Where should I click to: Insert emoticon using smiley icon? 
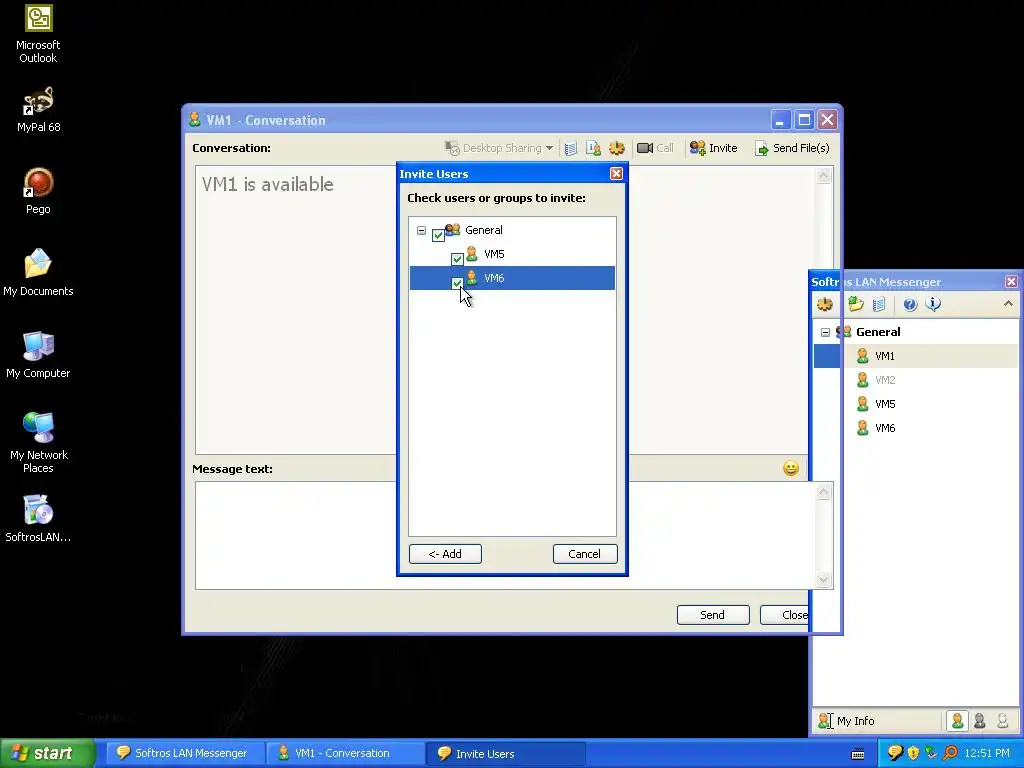[x=791, y=468]
